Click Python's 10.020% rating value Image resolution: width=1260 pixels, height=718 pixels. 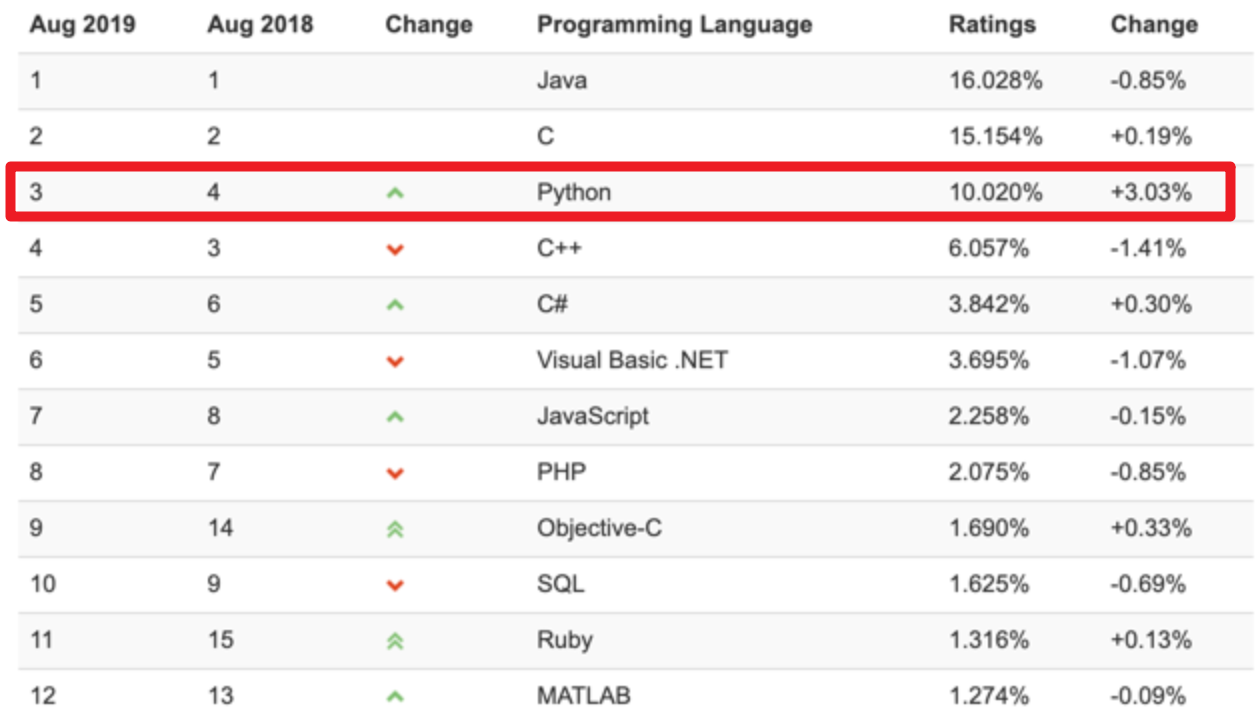(995, 192)
